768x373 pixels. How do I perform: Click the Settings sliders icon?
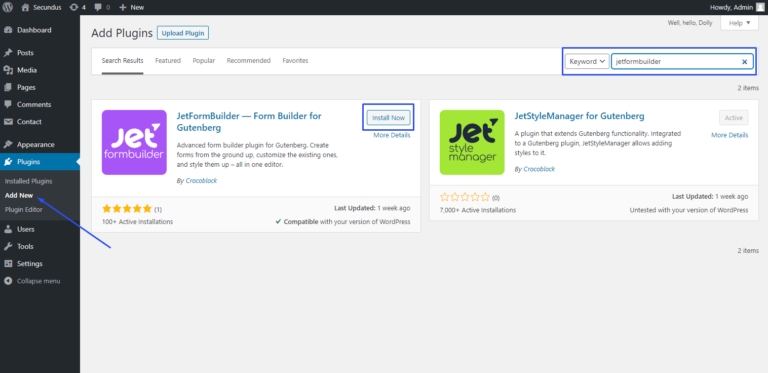point(8,263)
